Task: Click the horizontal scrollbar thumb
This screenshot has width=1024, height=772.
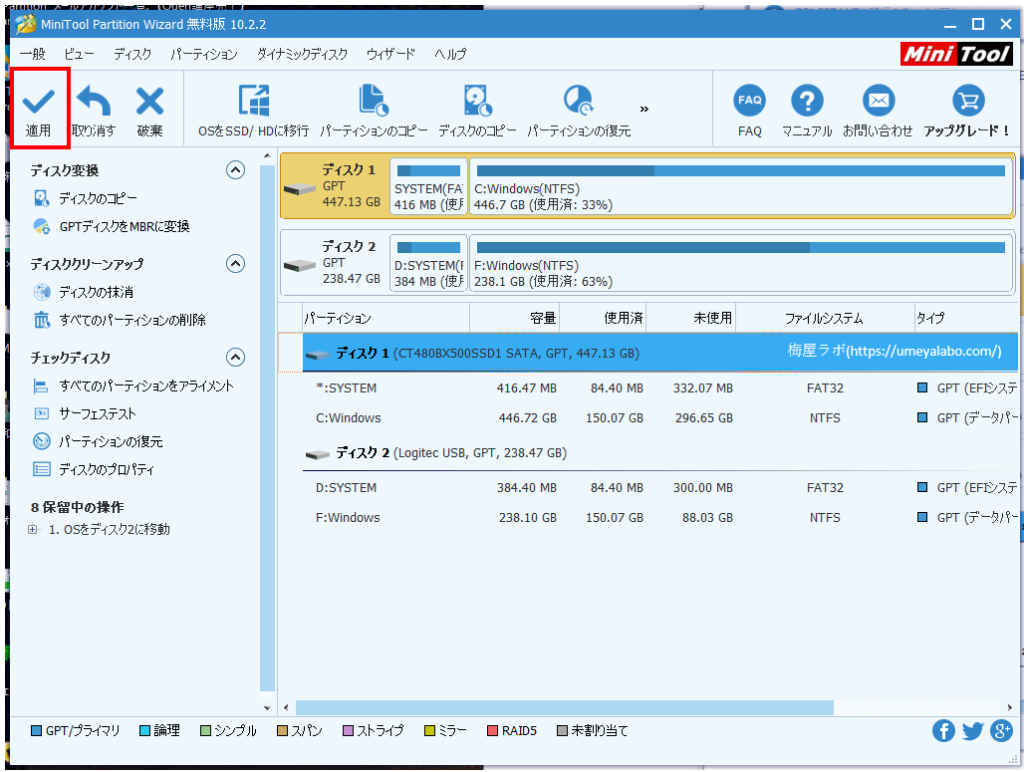Action: (x=564, y=707)
